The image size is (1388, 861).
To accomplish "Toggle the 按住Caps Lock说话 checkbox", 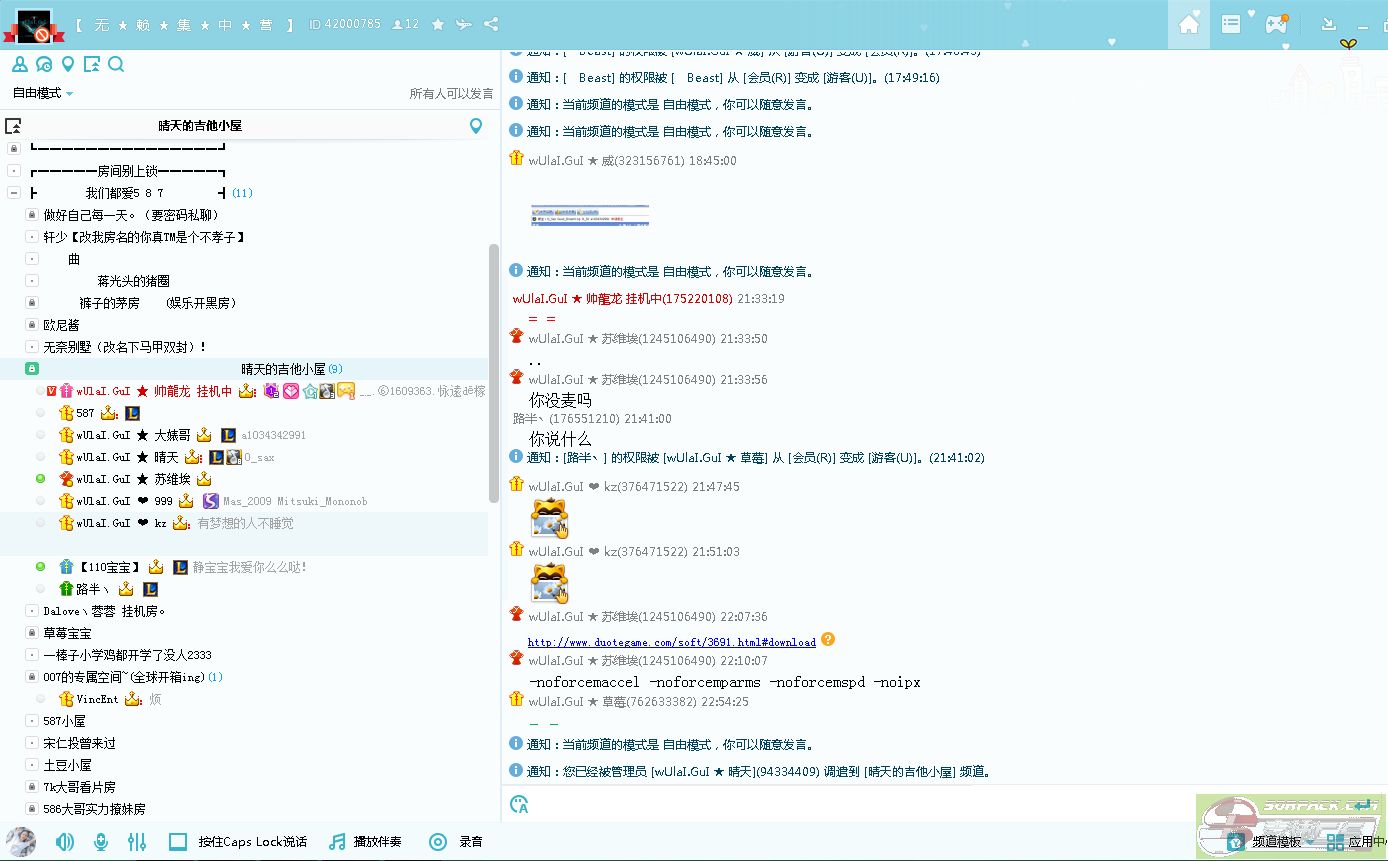I will [179, 842].
